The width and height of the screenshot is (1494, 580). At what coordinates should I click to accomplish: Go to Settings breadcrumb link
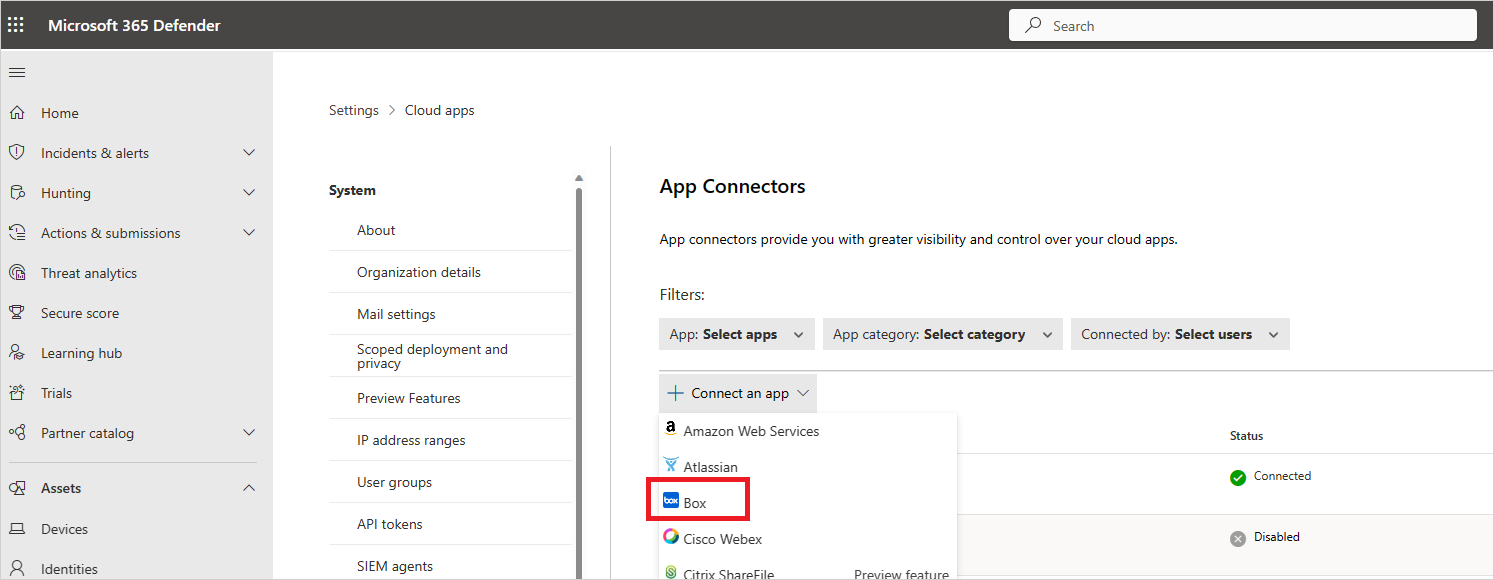(x=354, y=111)
